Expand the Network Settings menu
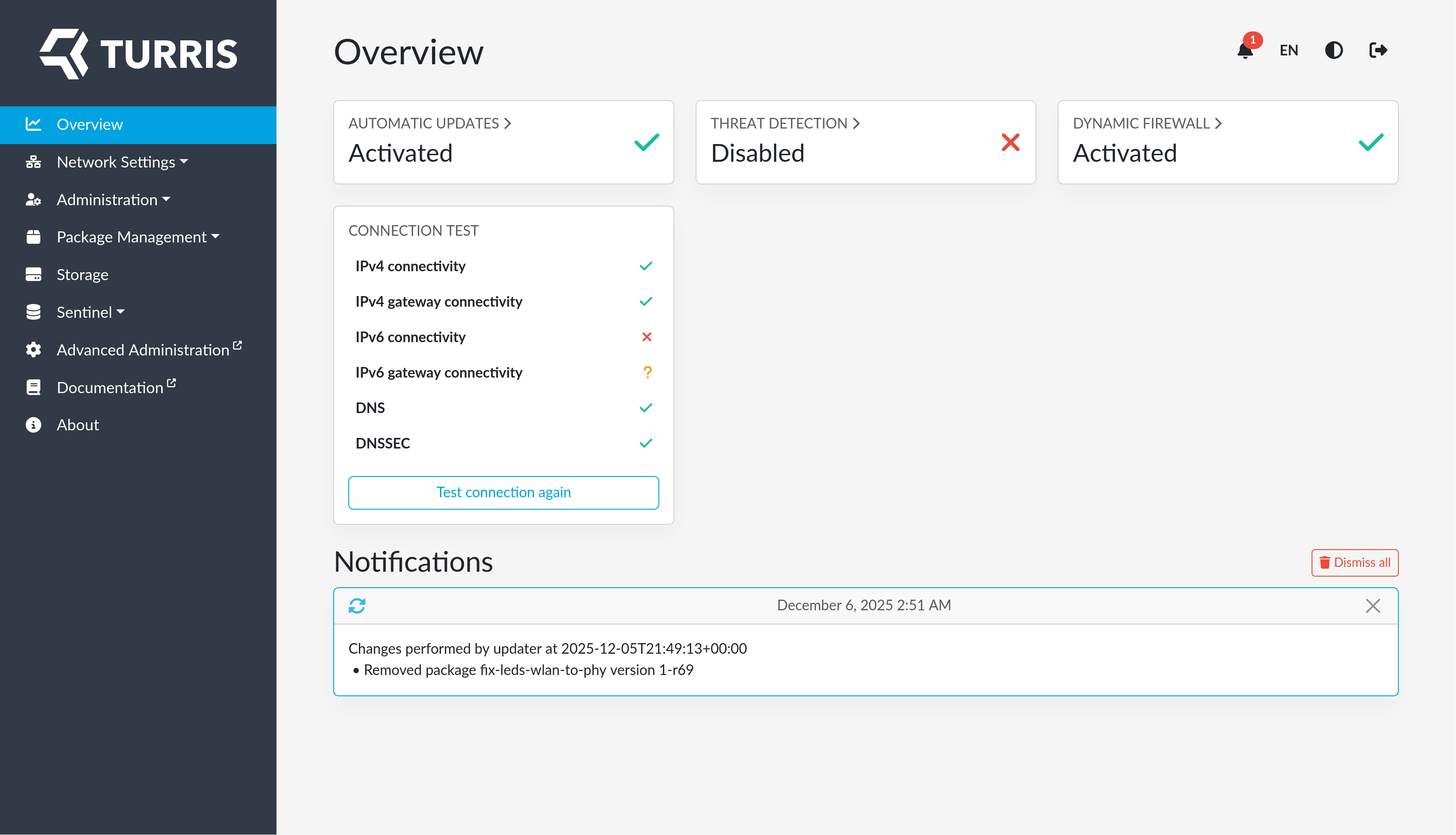Screen dimensions: 1456x835 click(117, 162)
